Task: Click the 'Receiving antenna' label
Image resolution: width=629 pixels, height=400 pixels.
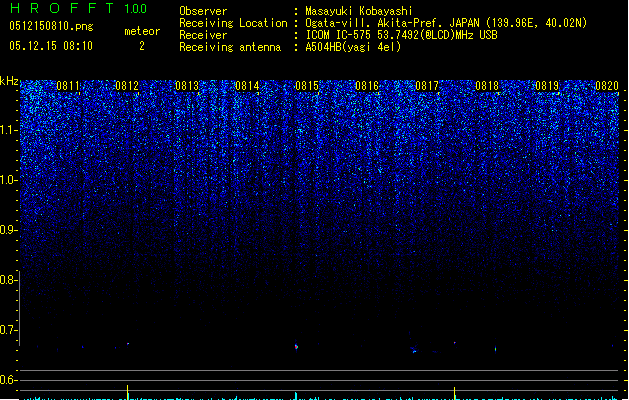Action: (230, 47)
